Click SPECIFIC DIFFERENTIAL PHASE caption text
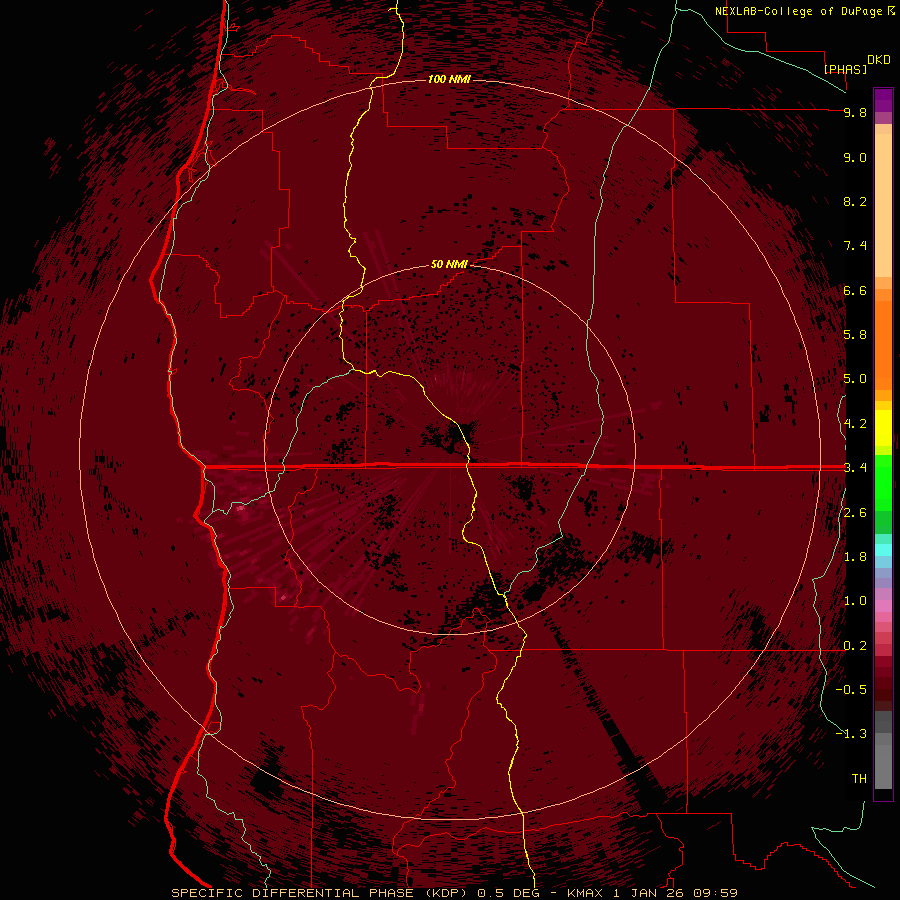 coord(292,893)
